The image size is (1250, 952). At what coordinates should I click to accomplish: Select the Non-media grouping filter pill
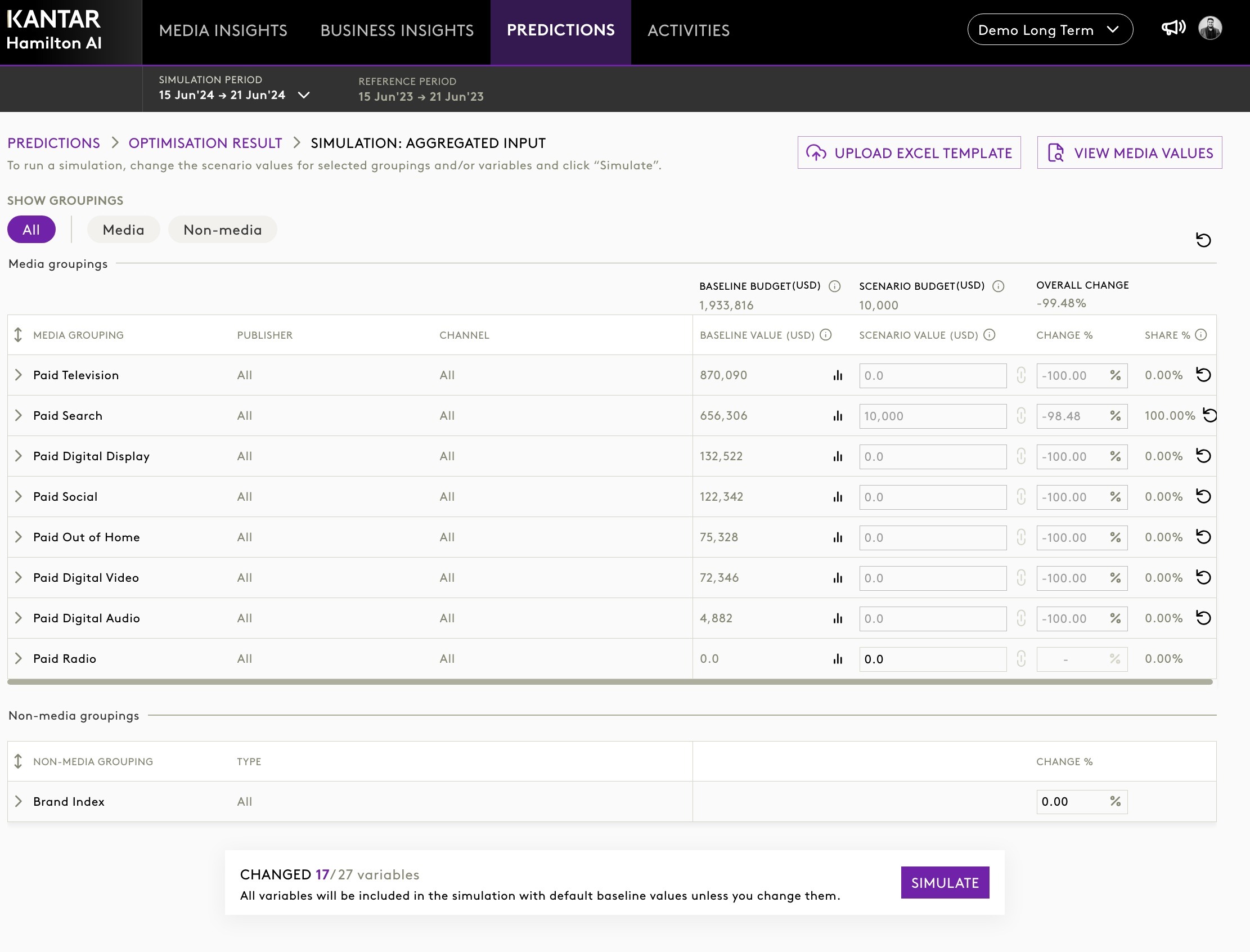click(x=222, y=230)
